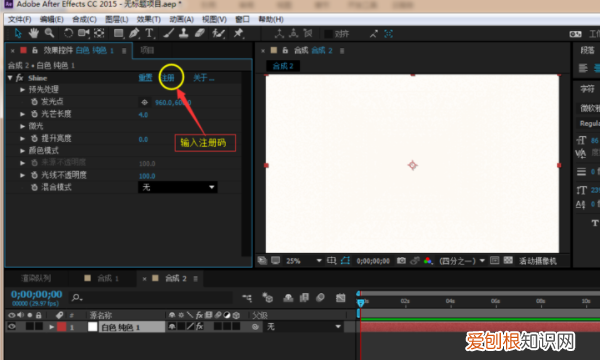Select the Clone Stamp tool
This screenshot has width=600, height=360.
click(184, 33)
